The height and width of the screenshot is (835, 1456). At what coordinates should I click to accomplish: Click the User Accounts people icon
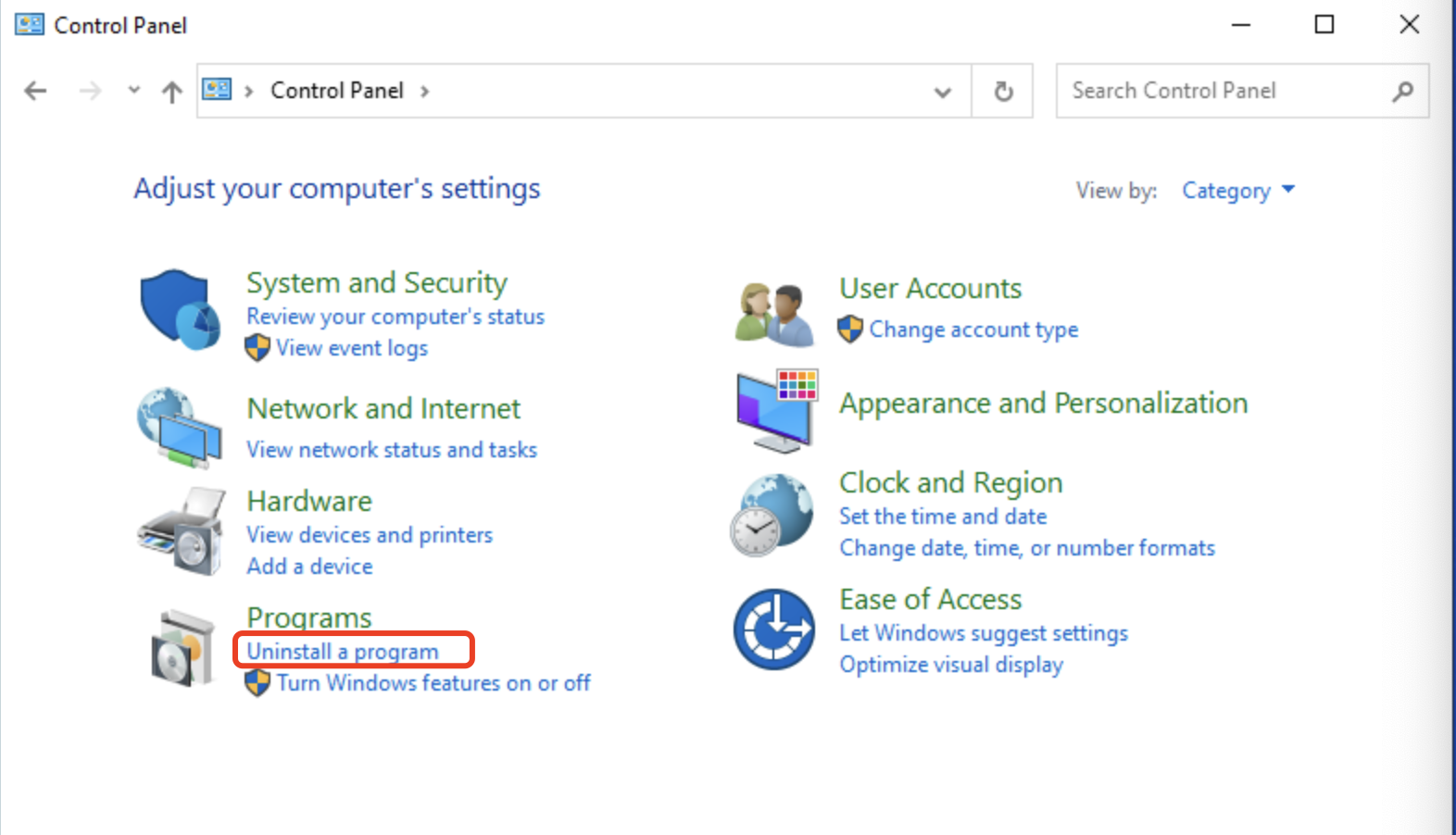(x=774, y=313)
